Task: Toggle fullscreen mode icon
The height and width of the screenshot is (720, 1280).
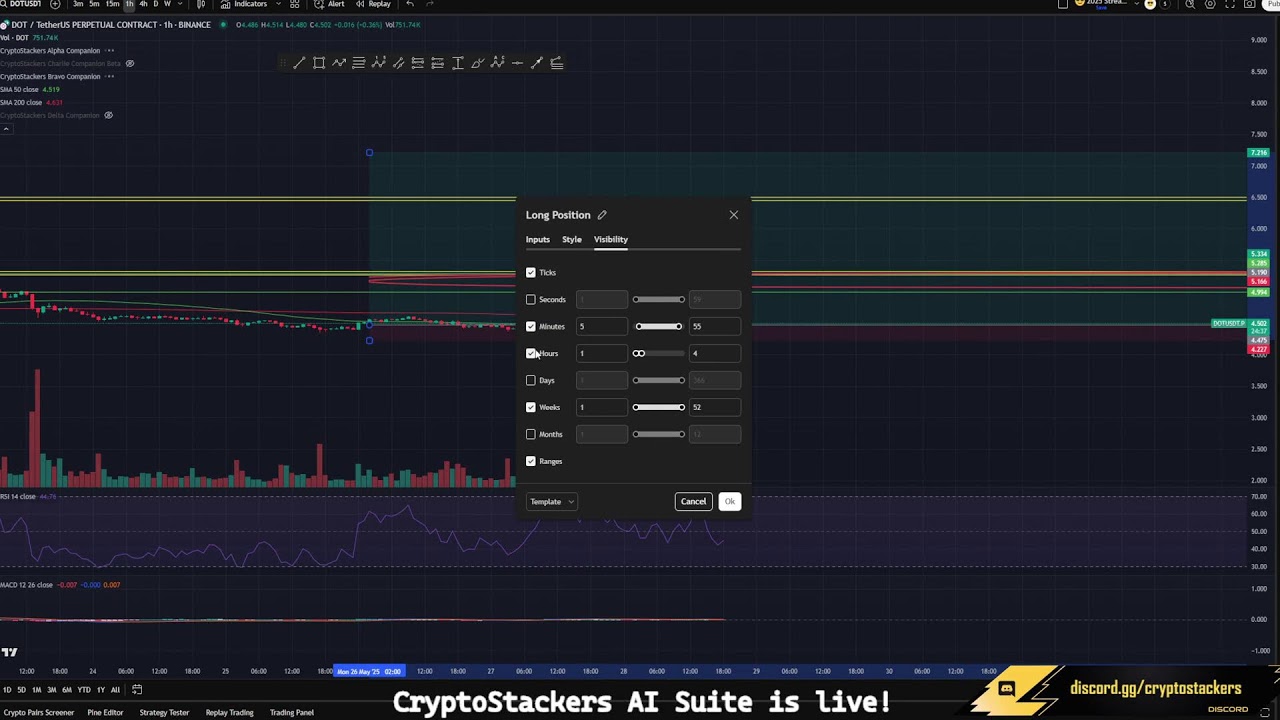Action: (x=1230, y=4)
